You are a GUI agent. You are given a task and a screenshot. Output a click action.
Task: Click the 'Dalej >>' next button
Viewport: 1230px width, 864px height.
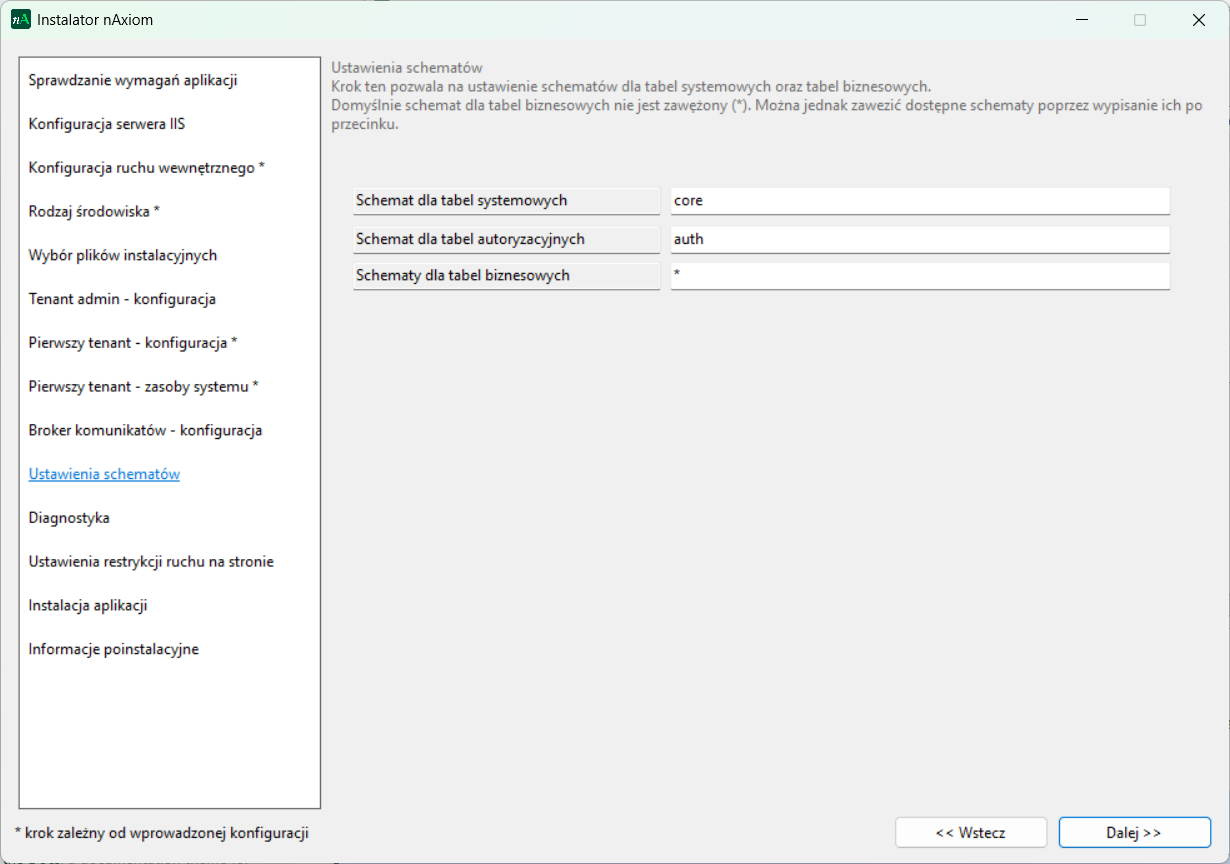1134,832
